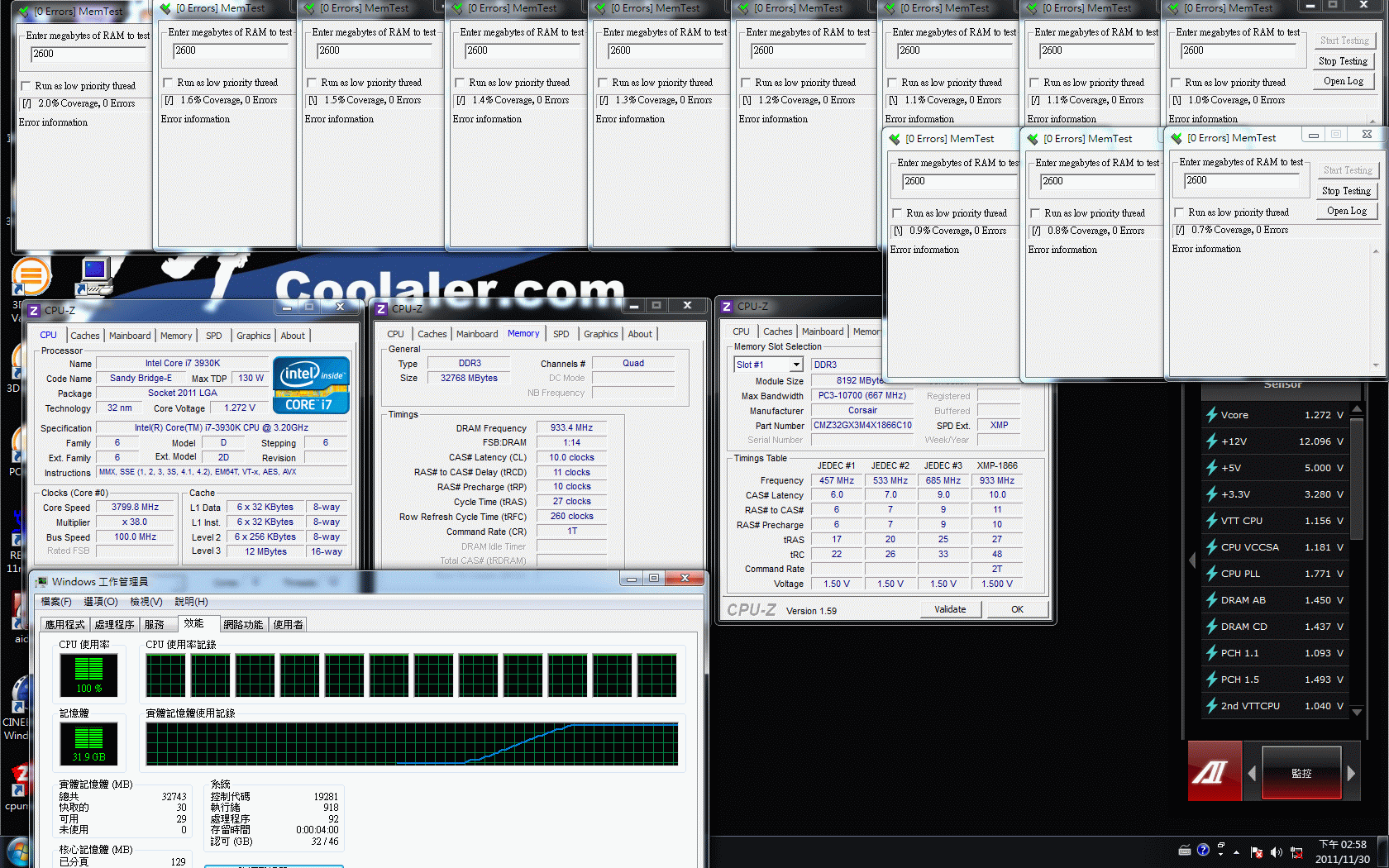
Task: Open the 網路功能 tab in Task Manager
Action: point(243,624)
